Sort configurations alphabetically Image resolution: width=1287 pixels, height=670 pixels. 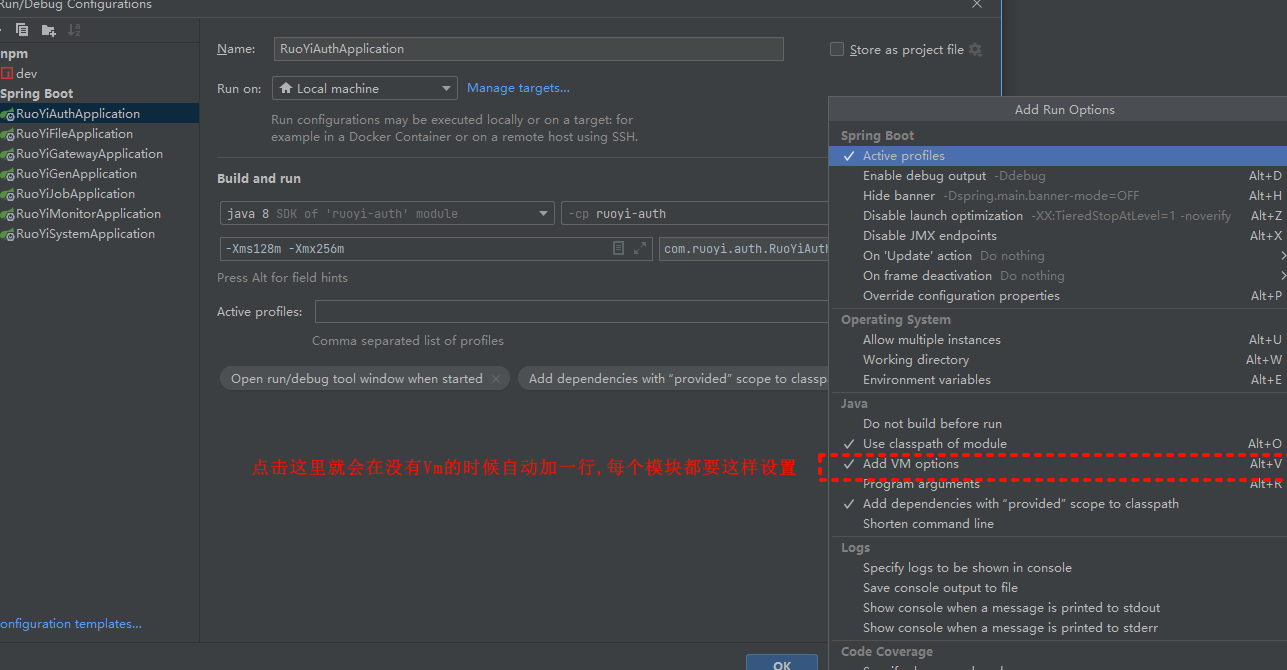74,30
